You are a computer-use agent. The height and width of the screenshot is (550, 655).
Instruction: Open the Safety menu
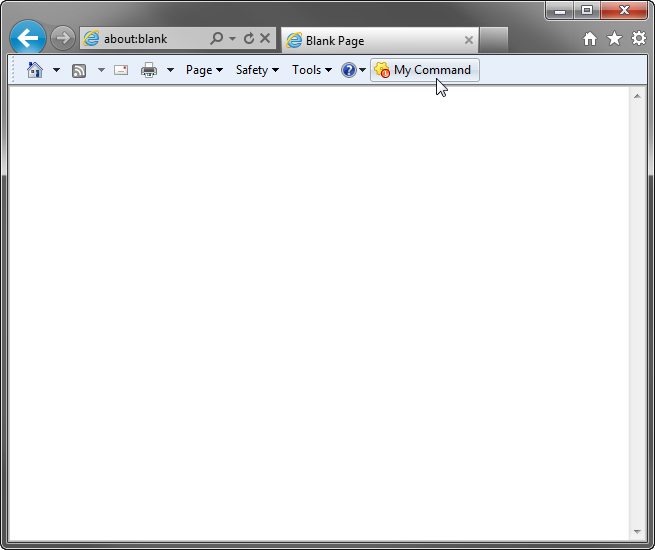[257, 70]
